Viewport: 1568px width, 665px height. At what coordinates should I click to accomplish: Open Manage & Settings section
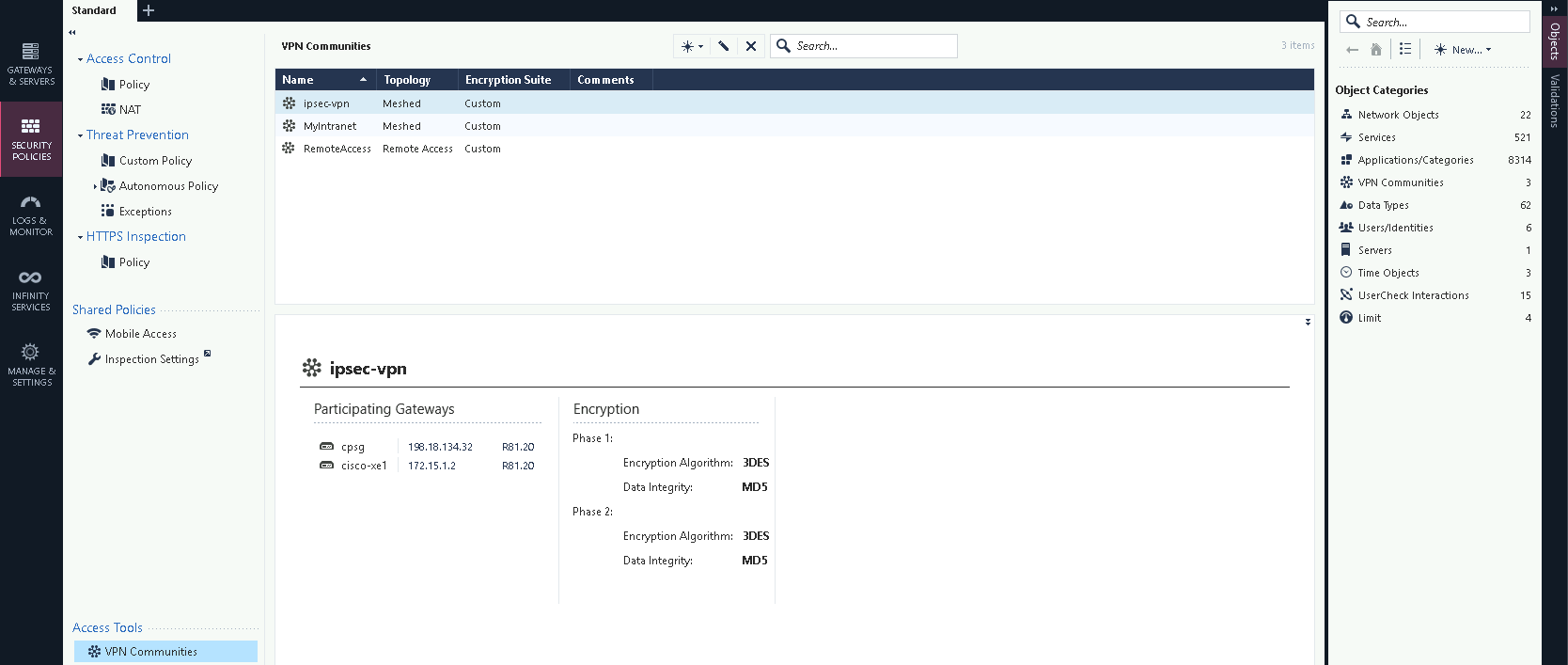click(x=31, y=365)
